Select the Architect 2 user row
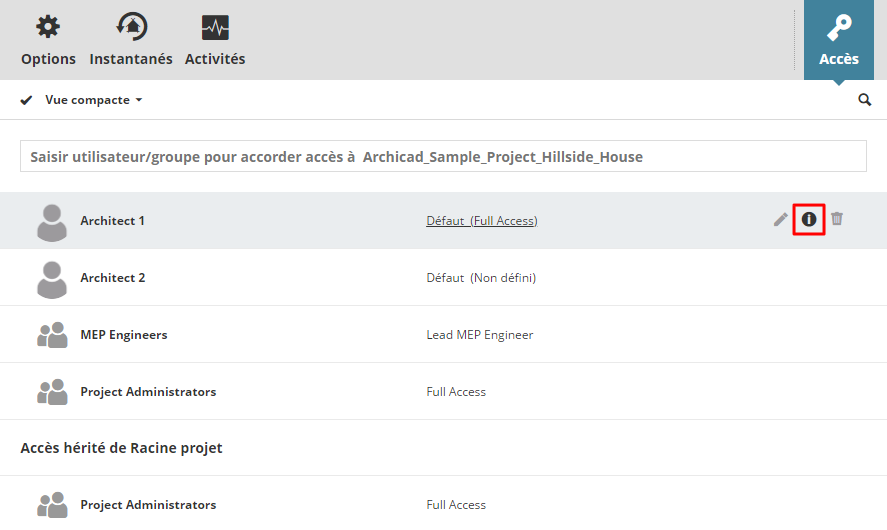 point(113,278)
